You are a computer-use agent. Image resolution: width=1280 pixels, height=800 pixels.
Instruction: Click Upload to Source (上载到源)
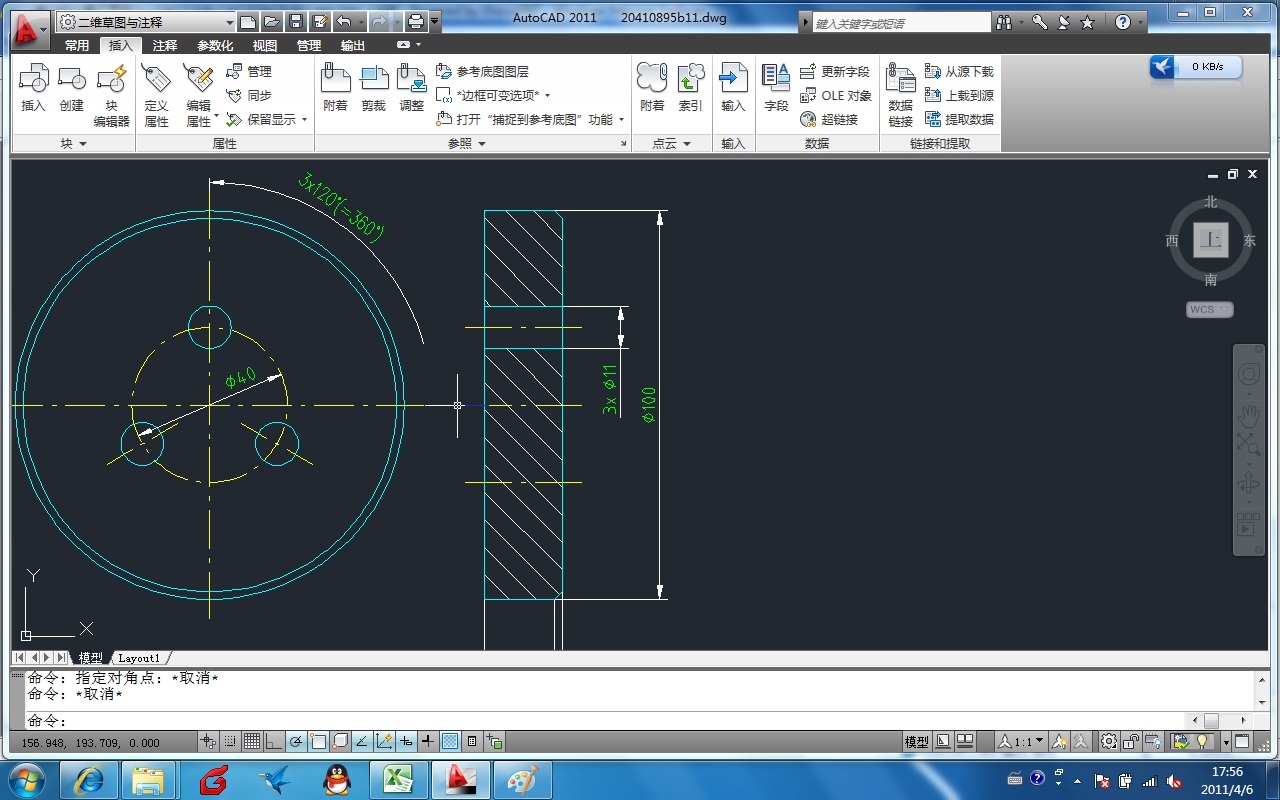pyautogui.click(x=960, y=95)
